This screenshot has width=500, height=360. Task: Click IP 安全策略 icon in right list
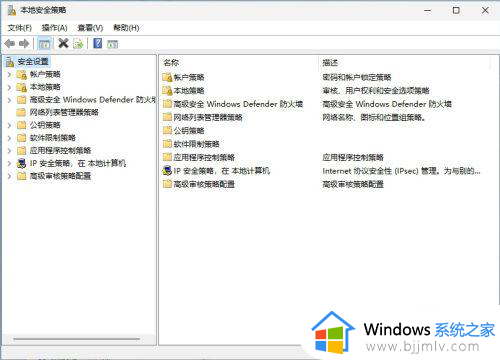(167, 171)
